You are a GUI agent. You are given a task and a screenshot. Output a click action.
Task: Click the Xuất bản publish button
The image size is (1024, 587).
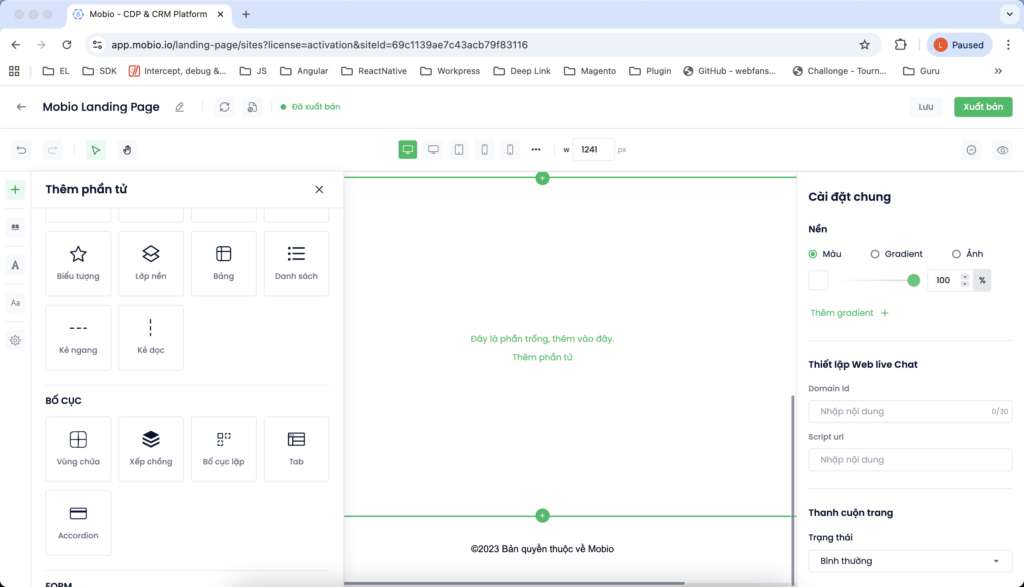(x=983, y=107)
